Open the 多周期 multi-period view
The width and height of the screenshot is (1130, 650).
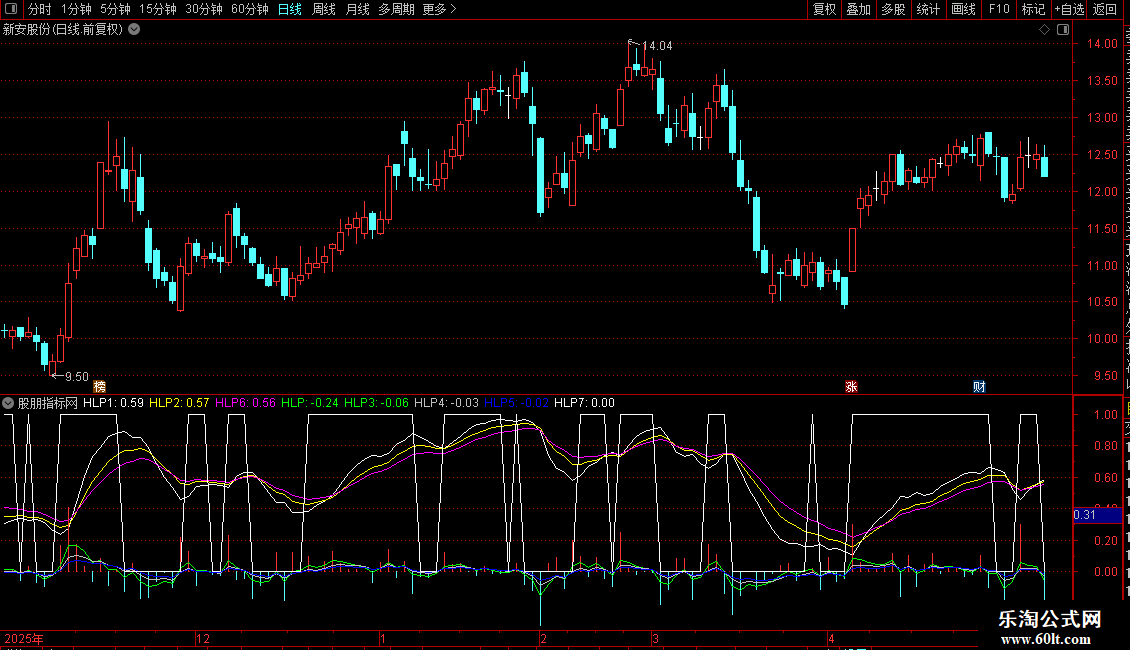click(396, 9)
